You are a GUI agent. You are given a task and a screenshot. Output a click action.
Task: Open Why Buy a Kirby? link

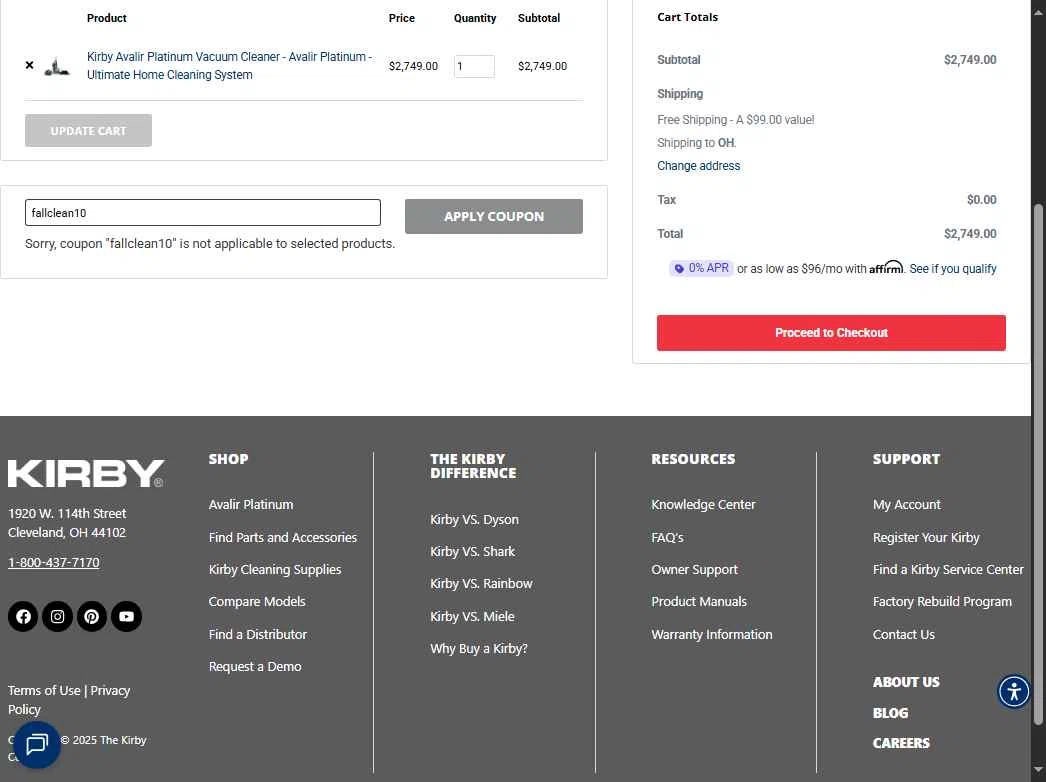(479, 648)
